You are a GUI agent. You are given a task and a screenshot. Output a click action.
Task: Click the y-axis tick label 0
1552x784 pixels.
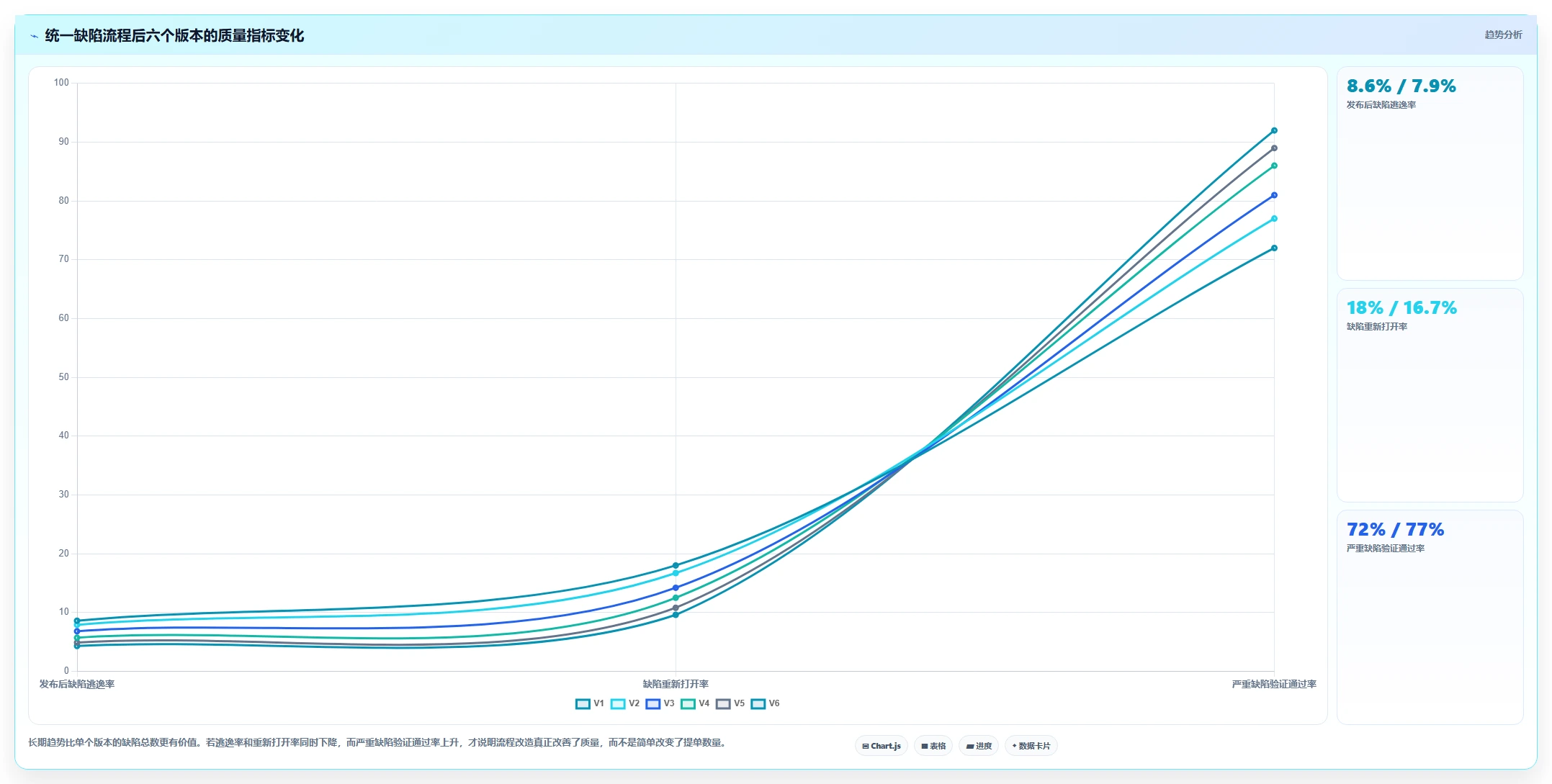pyautogui.click(x=66, y=671)
